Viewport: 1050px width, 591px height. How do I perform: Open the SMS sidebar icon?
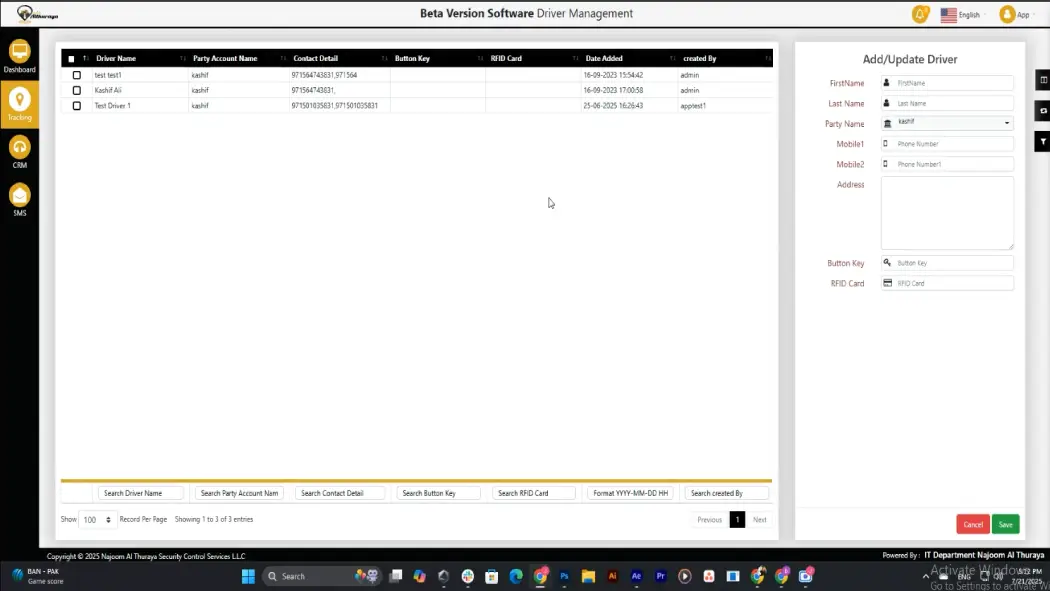coord(19,200)
